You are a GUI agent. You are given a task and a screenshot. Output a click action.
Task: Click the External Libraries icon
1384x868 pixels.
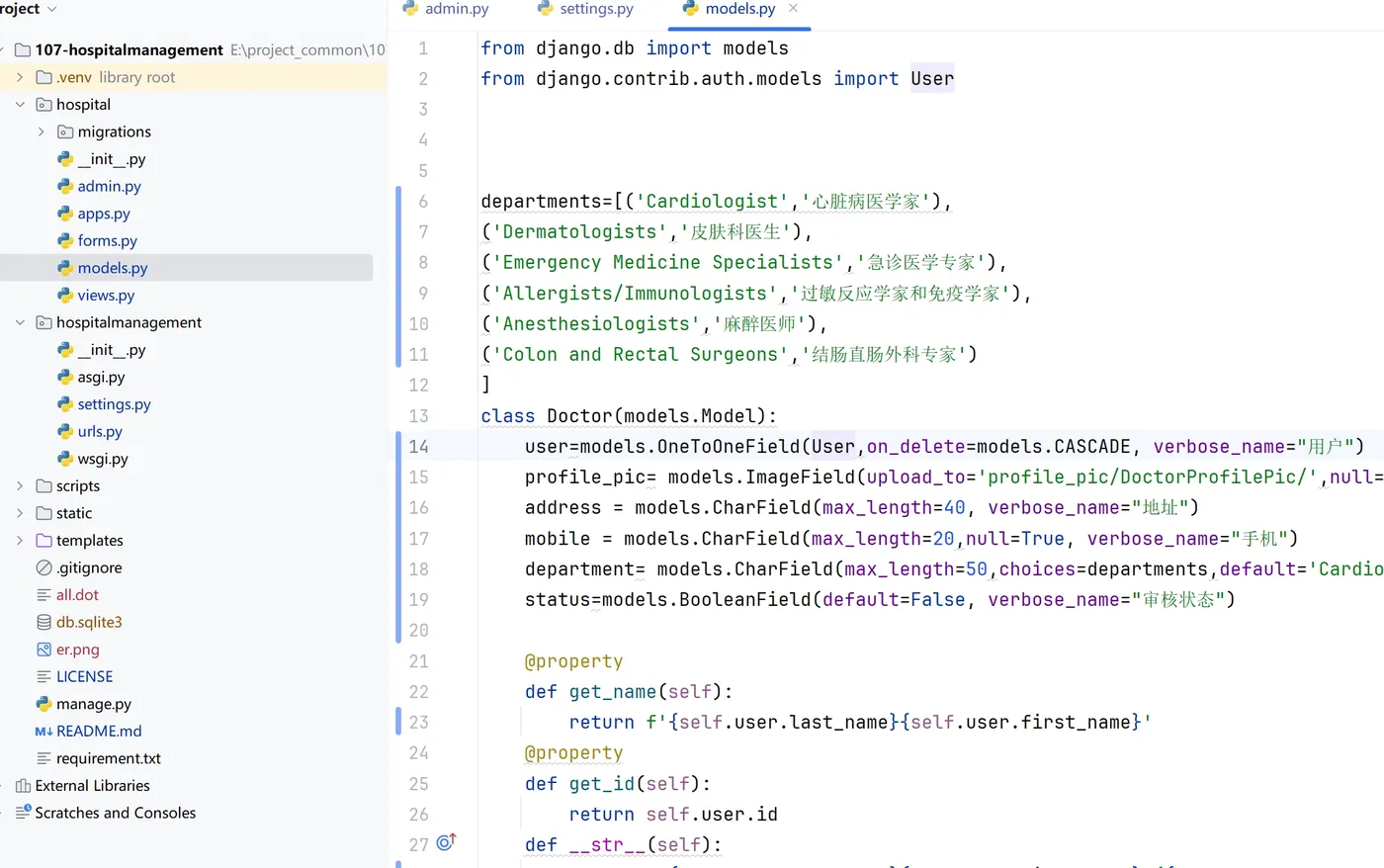pos(23,786)
